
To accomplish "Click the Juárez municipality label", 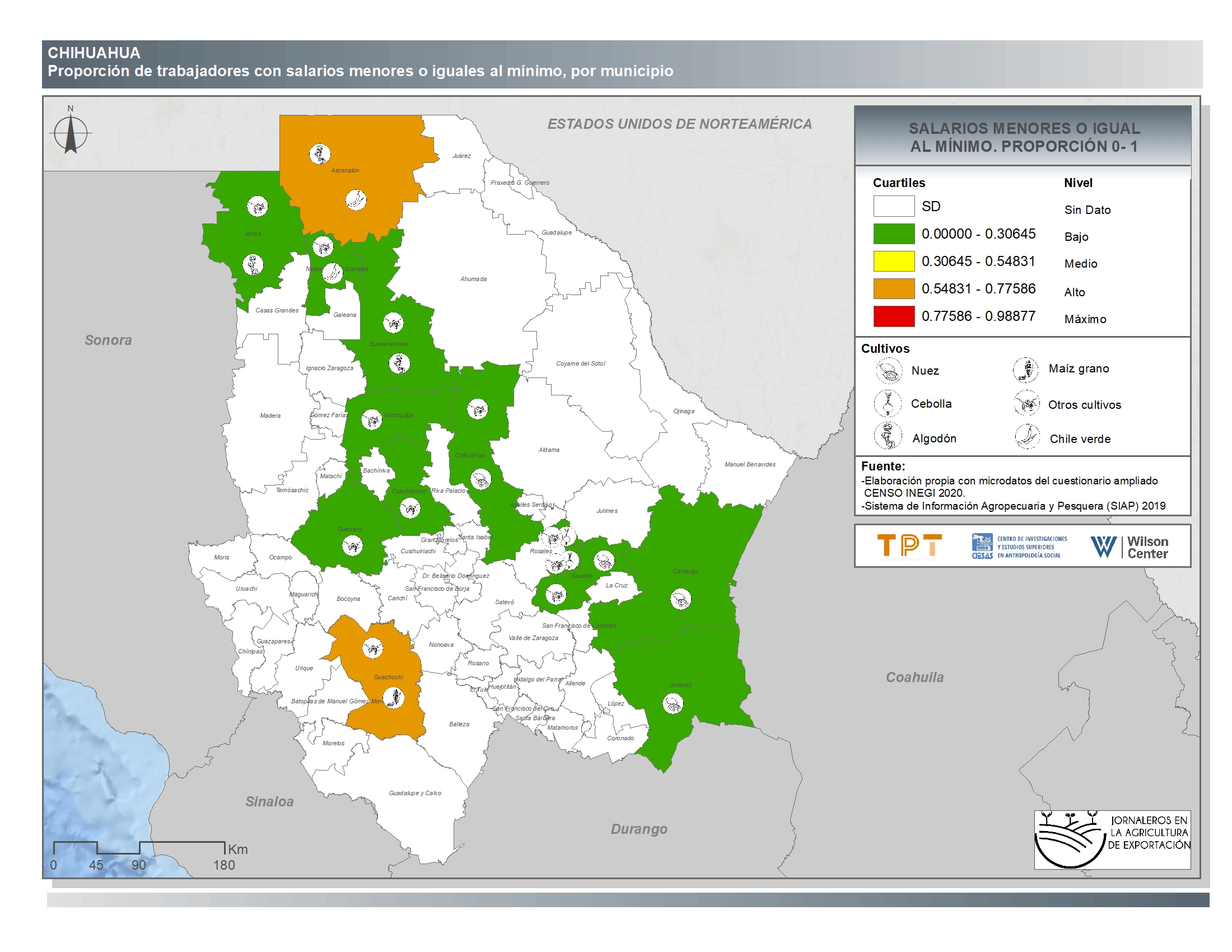I will (x=461, y=156).
